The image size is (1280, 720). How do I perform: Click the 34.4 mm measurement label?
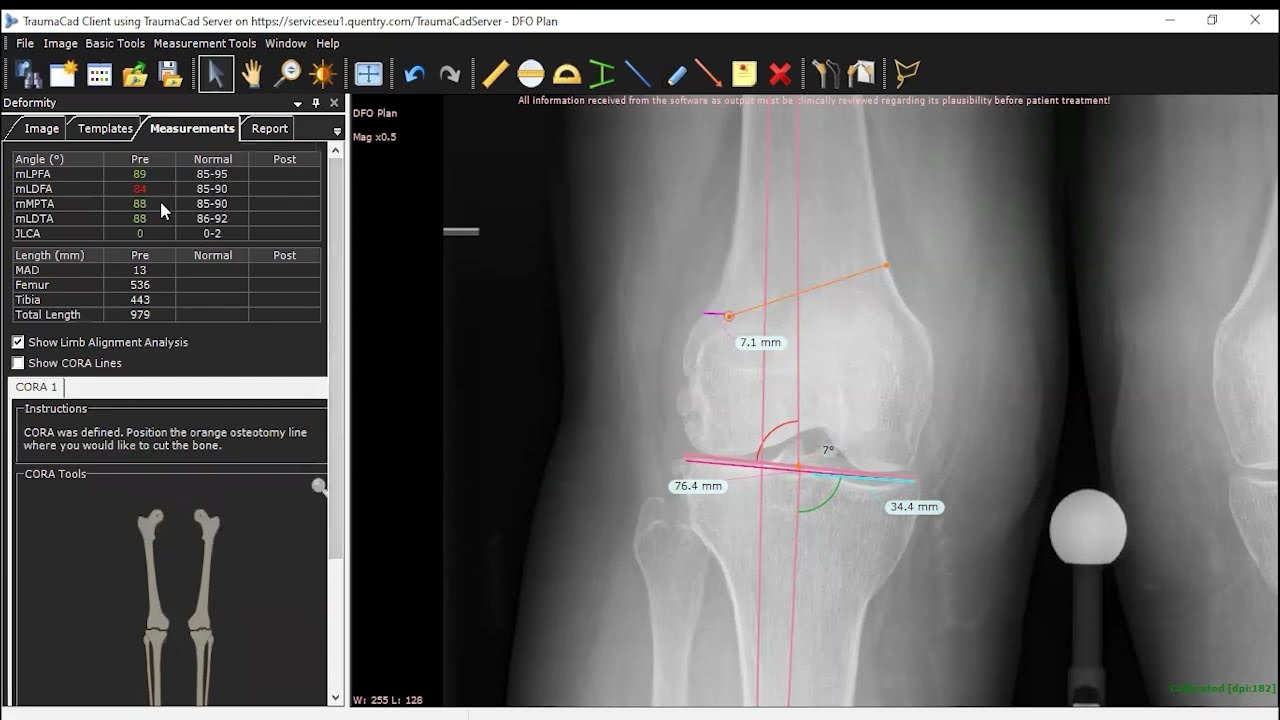pos(914,507)
